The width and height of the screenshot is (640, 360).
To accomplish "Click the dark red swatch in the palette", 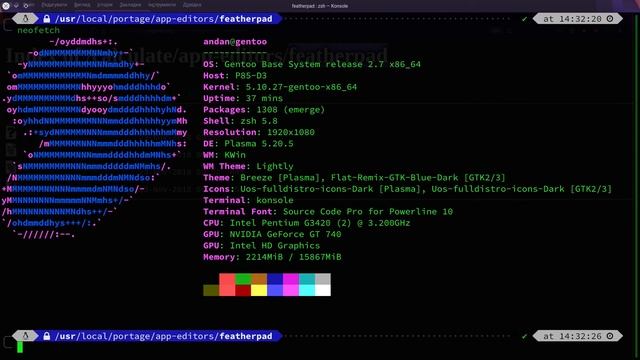I will pos(243,290).
